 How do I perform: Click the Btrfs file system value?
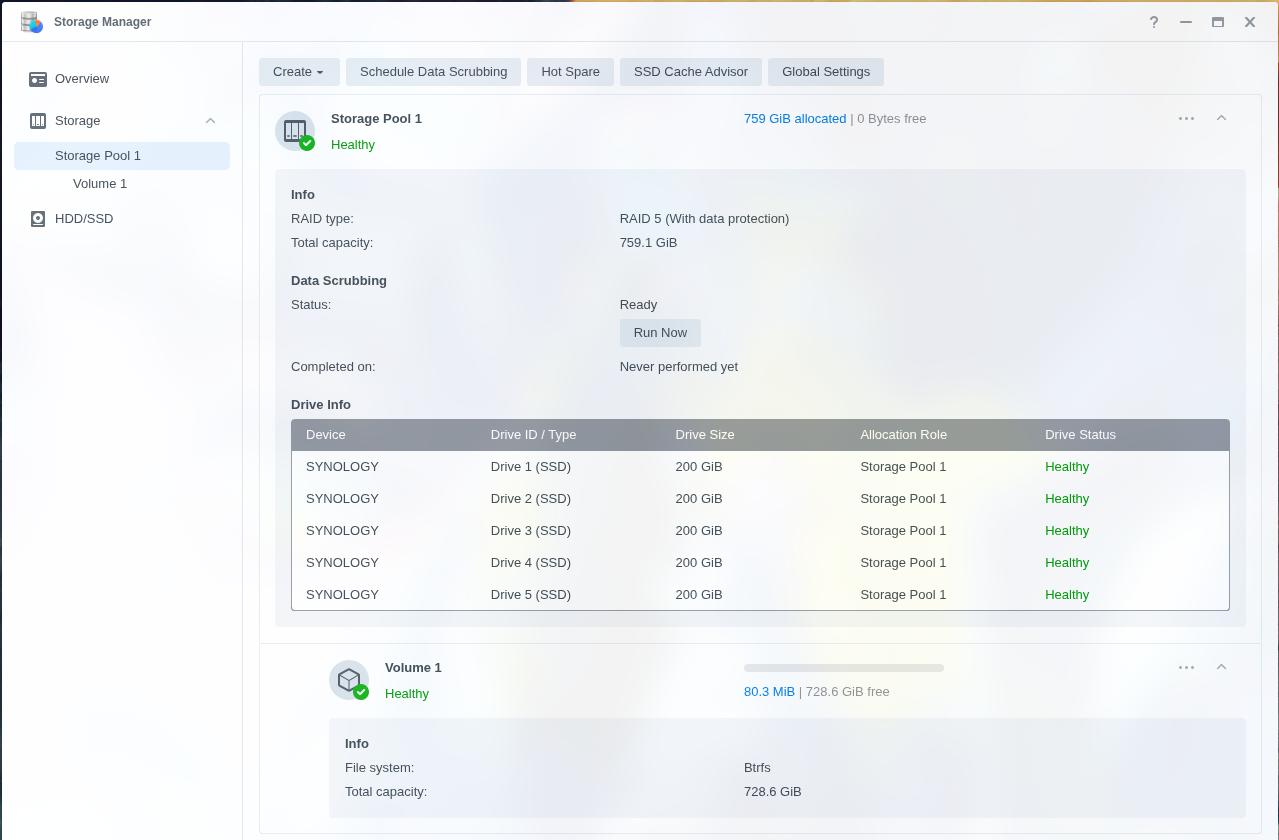(757, 768)
